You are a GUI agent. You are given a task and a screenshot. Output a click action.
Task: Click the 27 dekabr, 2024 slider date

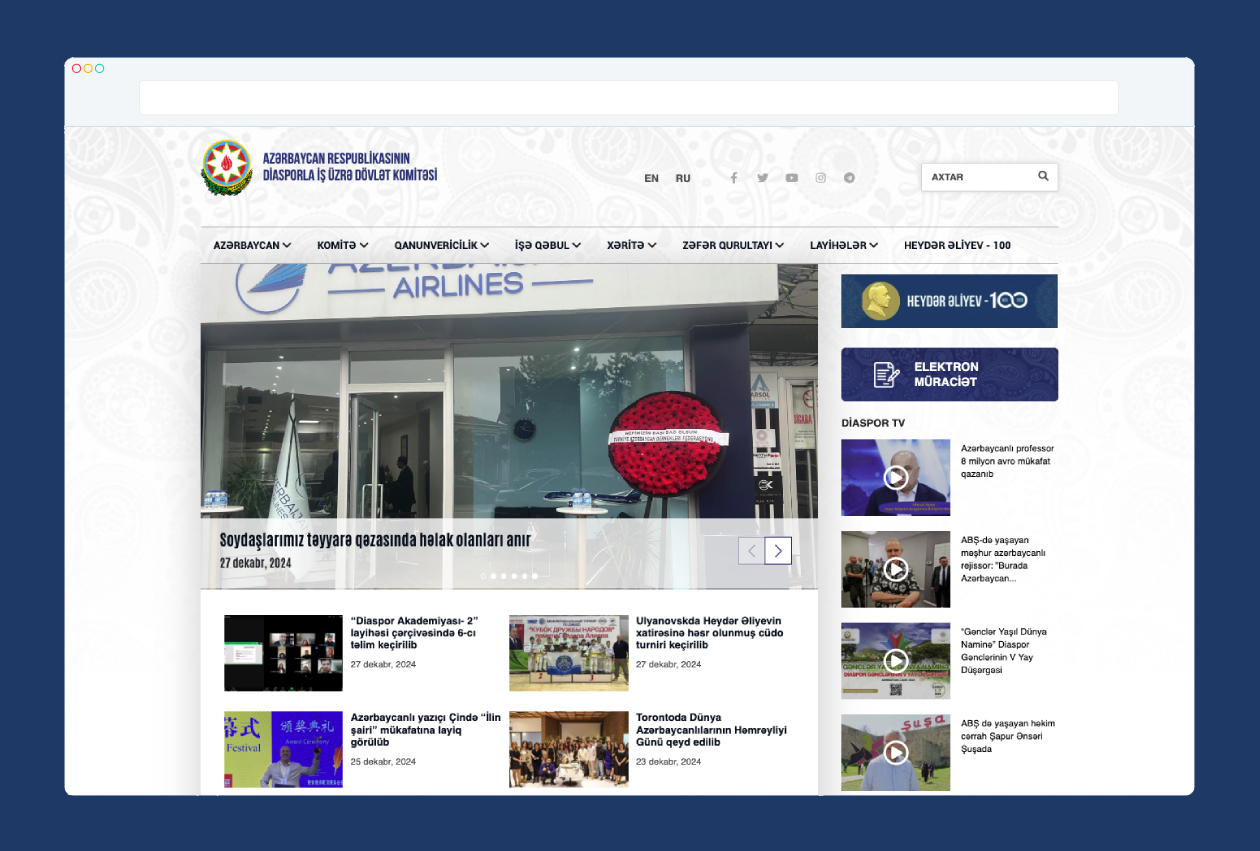click(255, 563)
